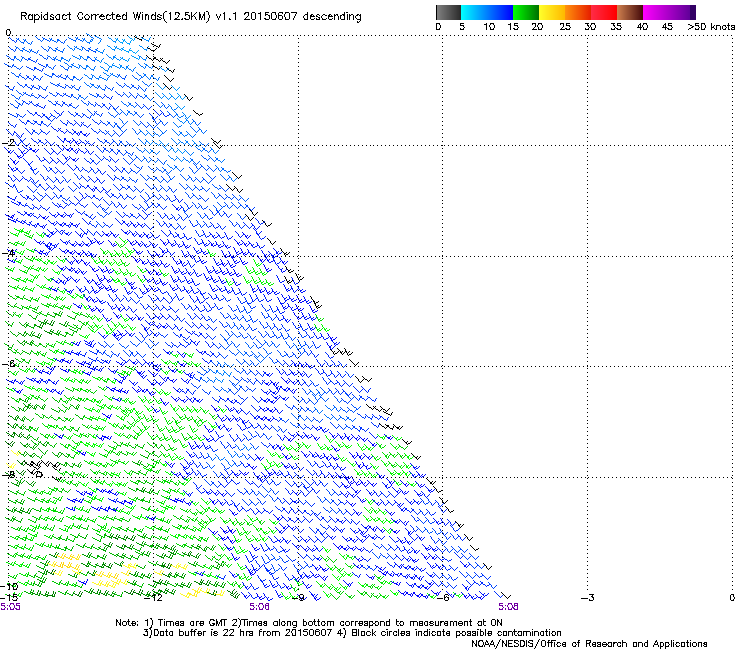Click the 'NOAA/NESDIS/Office of Research and Applications' credit
Viewport: 740px width, 650px height.
pyautogui.click(x=589, y=644)
